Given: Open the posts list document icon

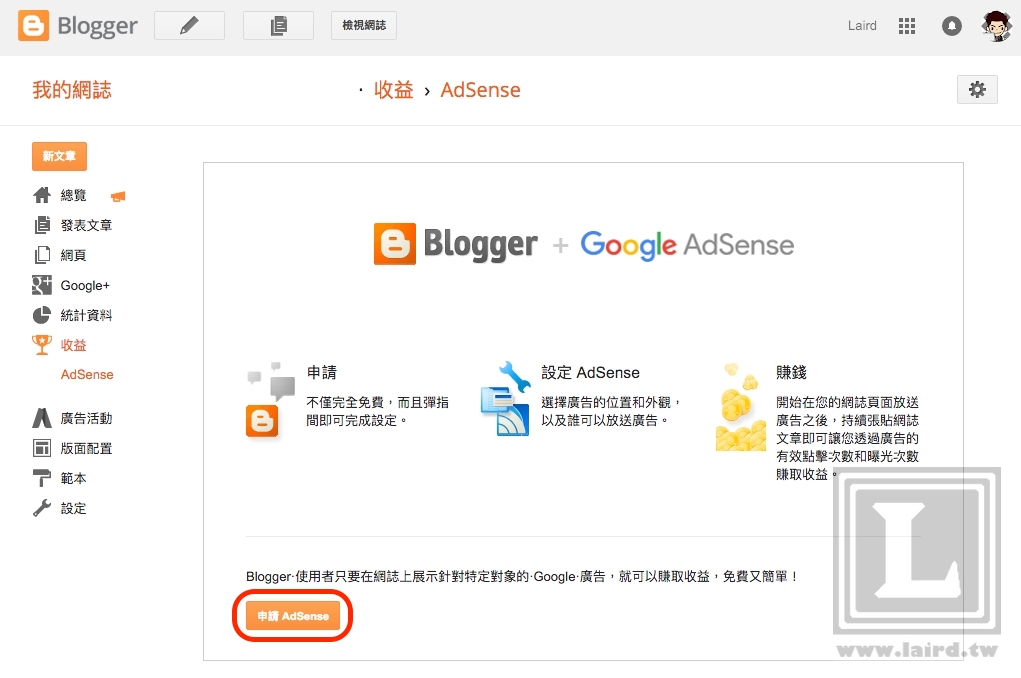Looking at the screenshot, I should (x=279, y=25).
